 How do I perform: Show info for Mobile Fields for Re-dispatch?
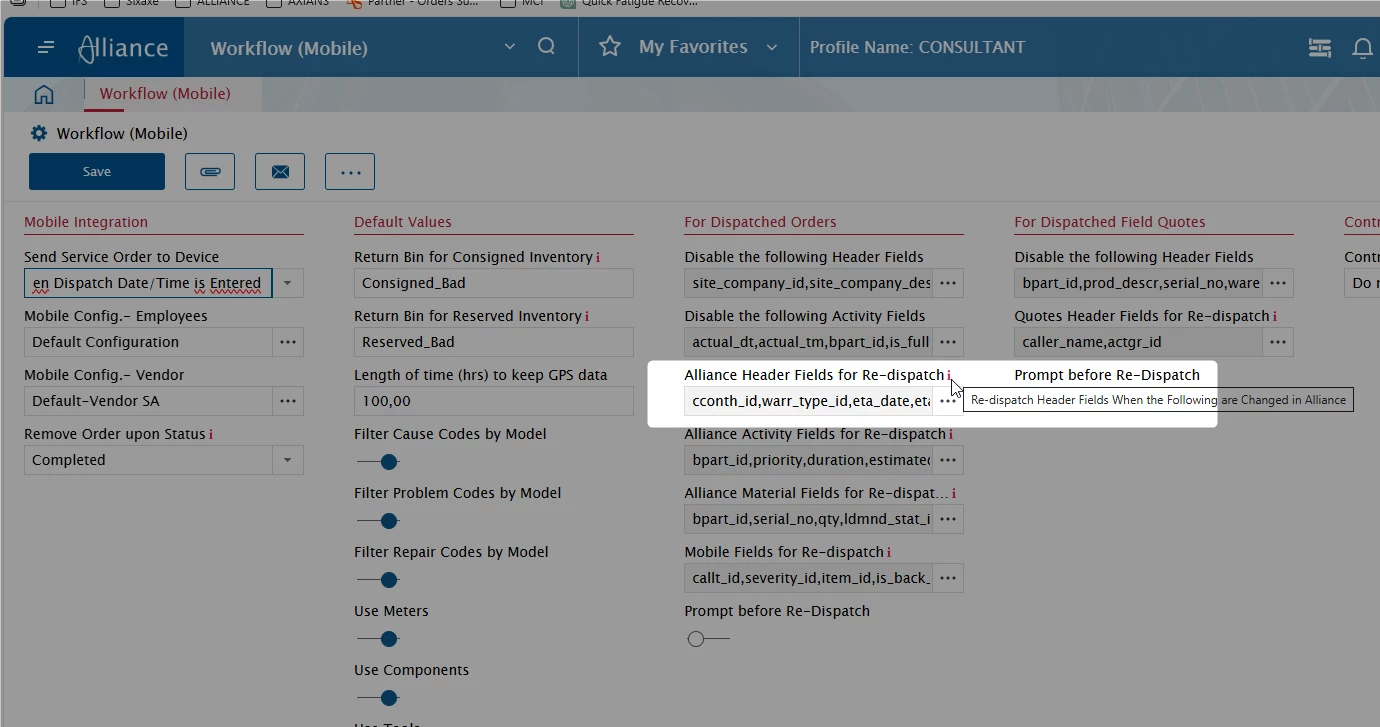889,552
